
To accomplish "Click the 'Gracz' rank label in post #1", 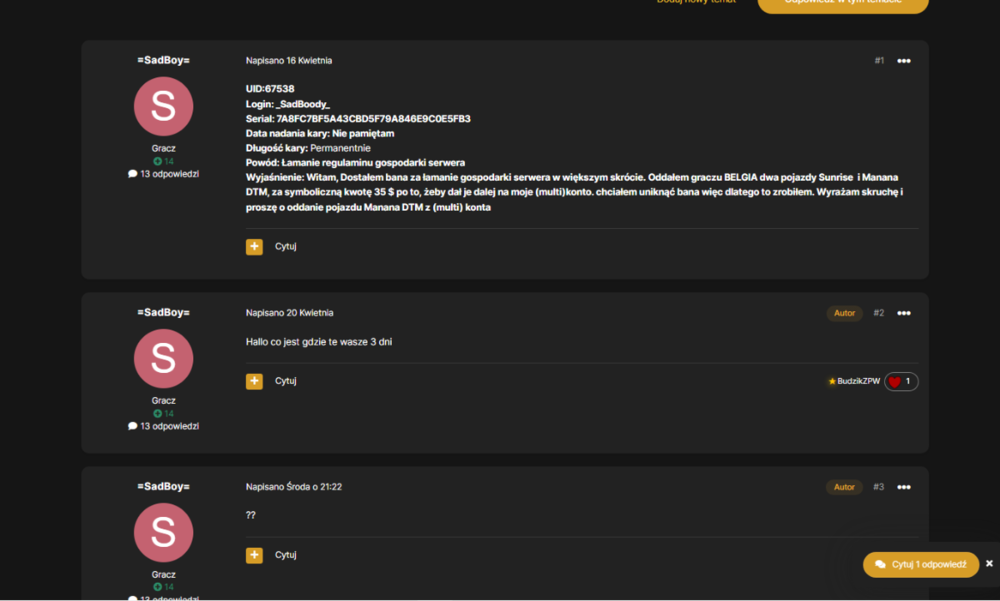I will [163, 148].
